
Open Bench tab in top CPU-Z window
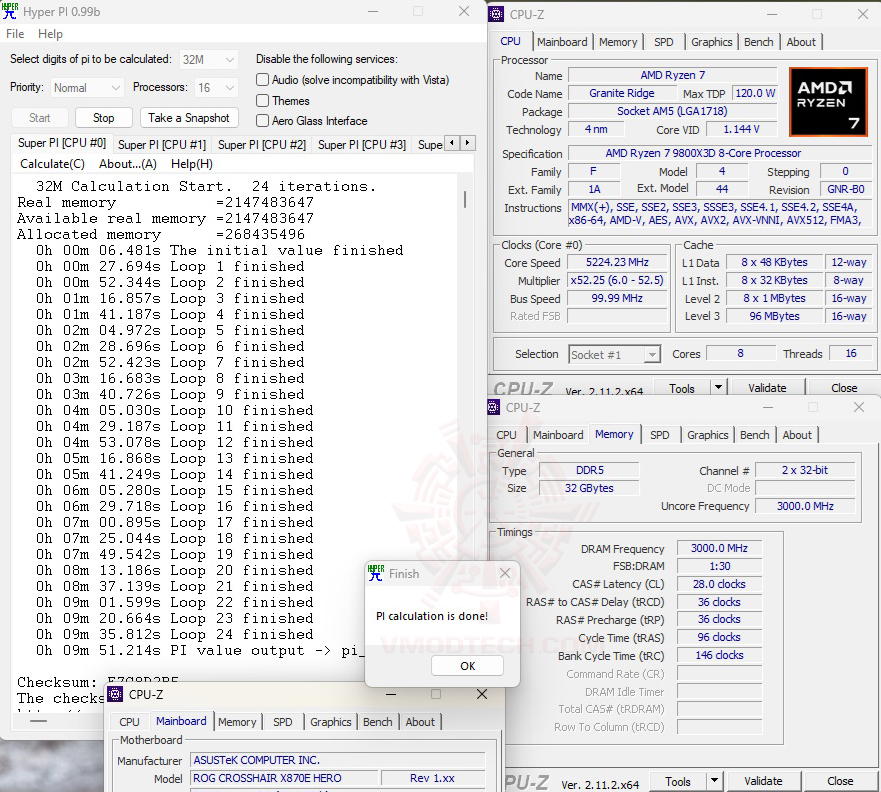pos(759,42)
